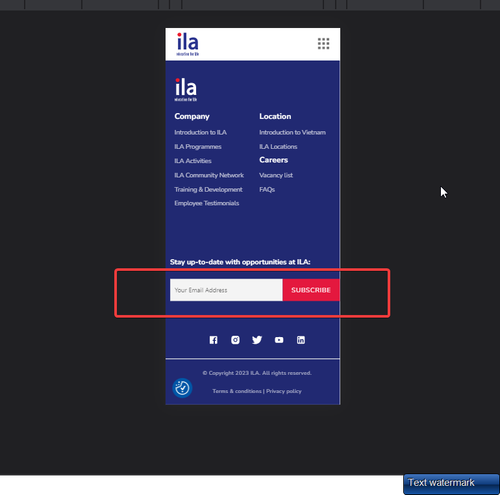Open ILA Community Network link

[209, 175]
